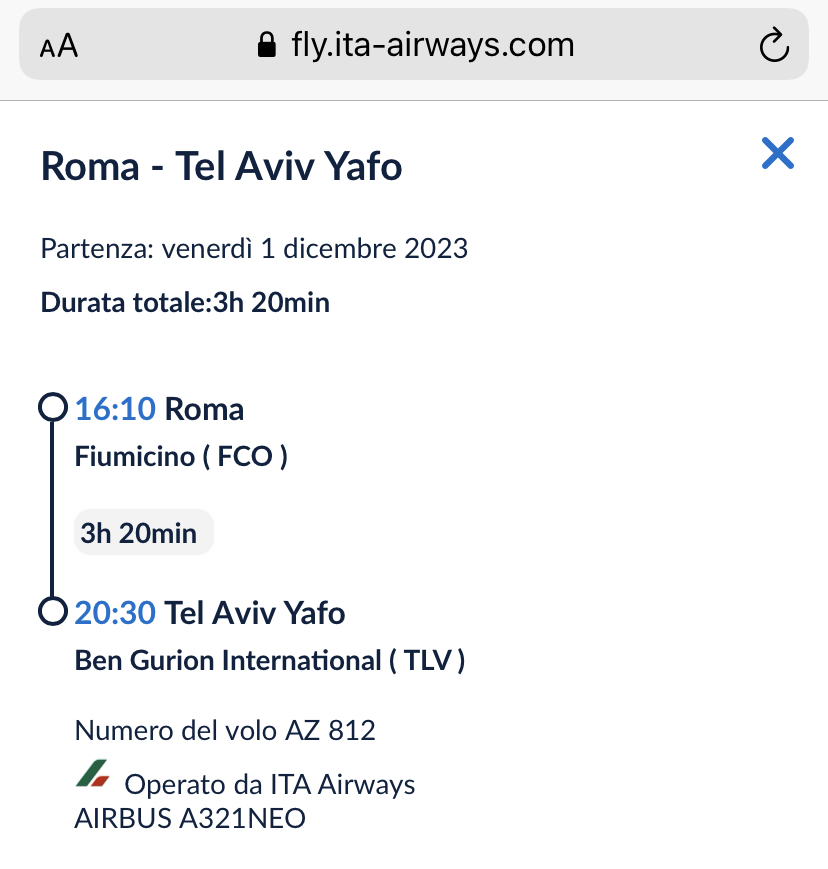Tap the reload page icon
Screen dimensions: 828x869
click(774, 46)
